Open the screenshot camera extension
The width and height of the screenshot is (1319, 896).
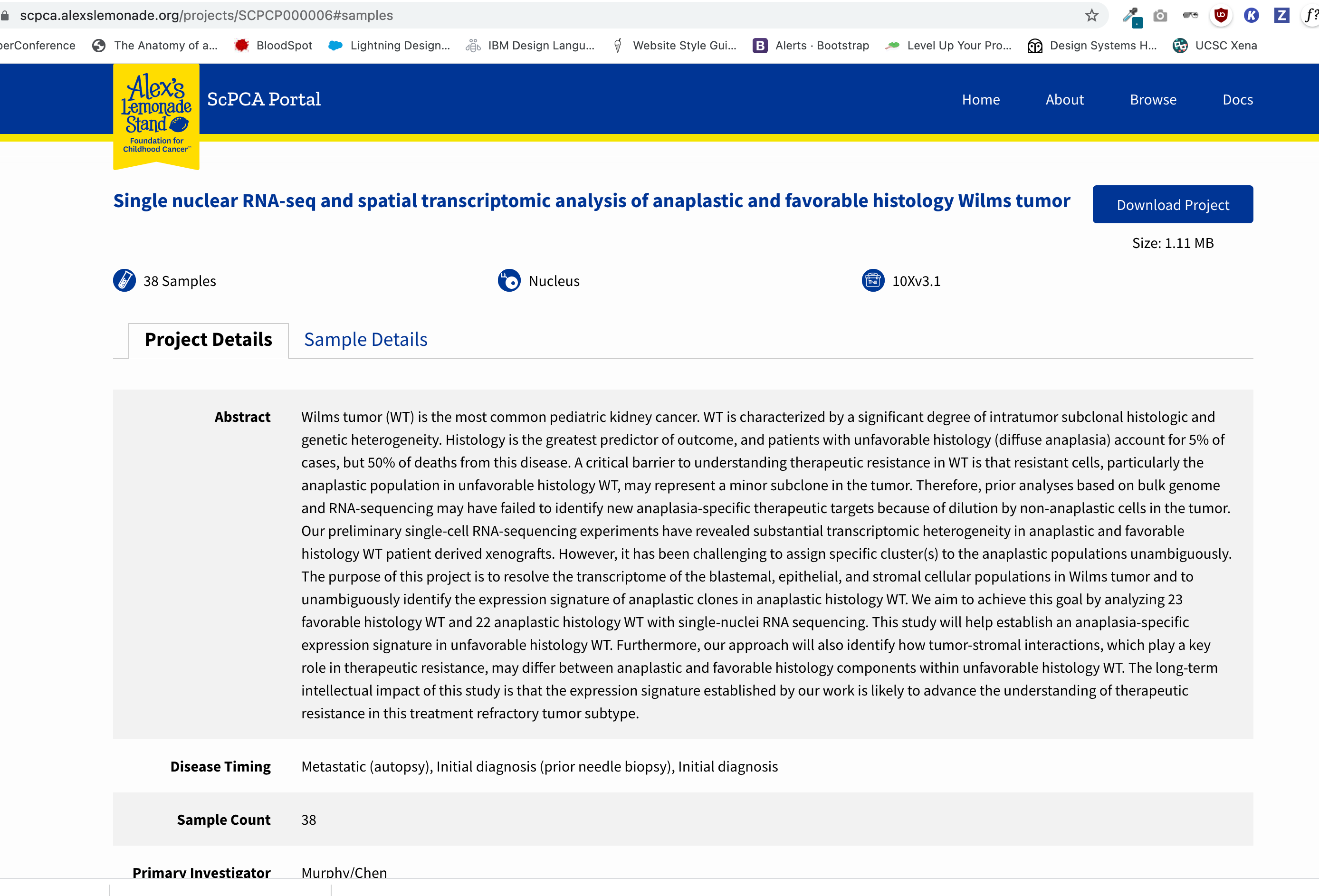(x=1161, y=15)
